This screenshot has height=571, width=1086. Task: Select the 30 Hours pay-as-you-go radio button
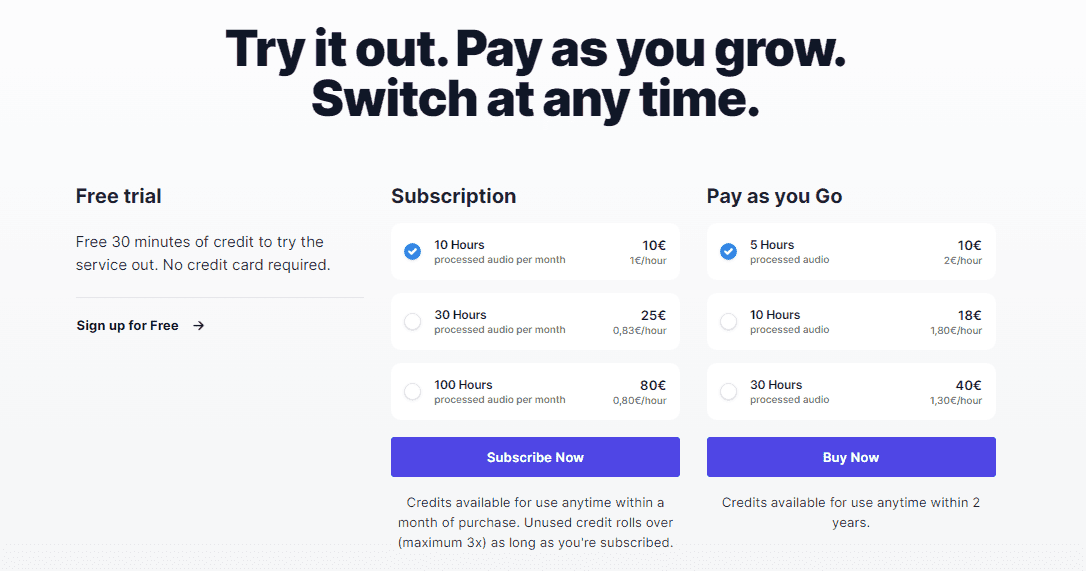tap(728, 391)
